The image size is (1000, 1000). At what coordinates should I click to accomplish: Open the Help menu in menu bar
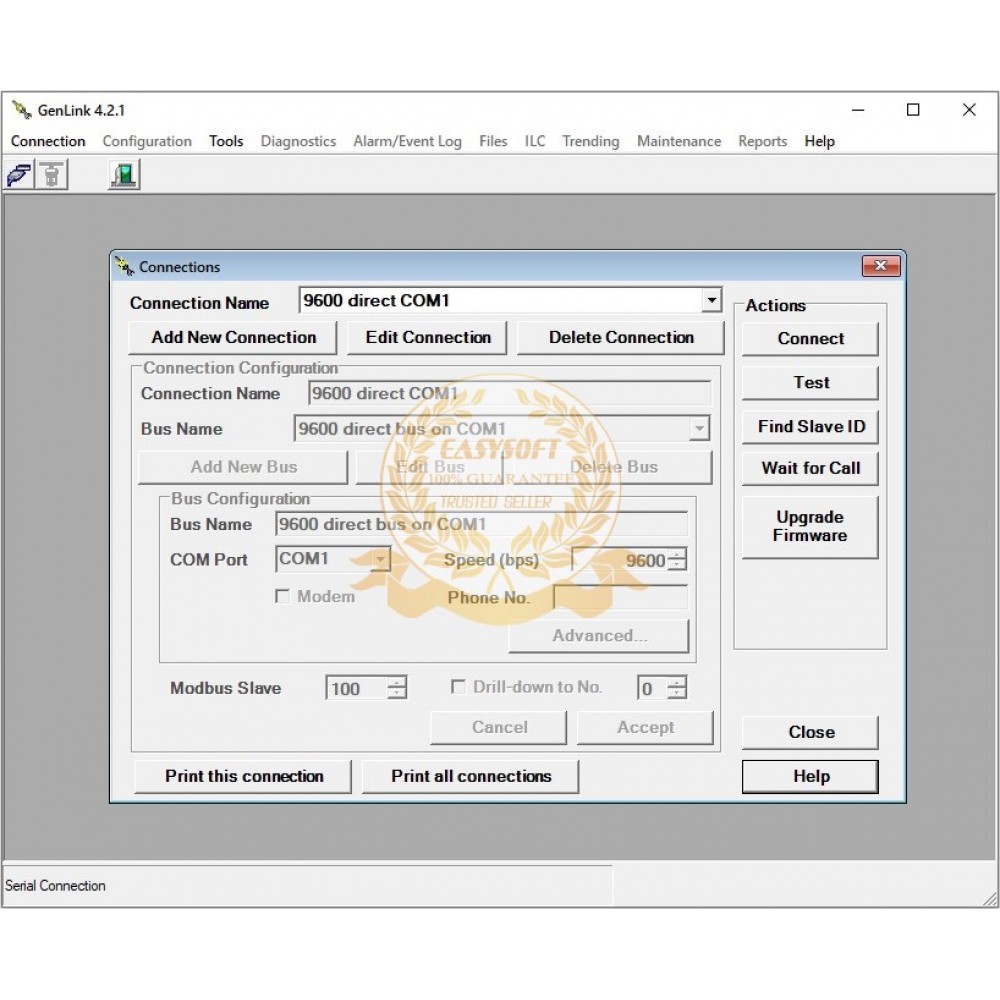(820, 141)
